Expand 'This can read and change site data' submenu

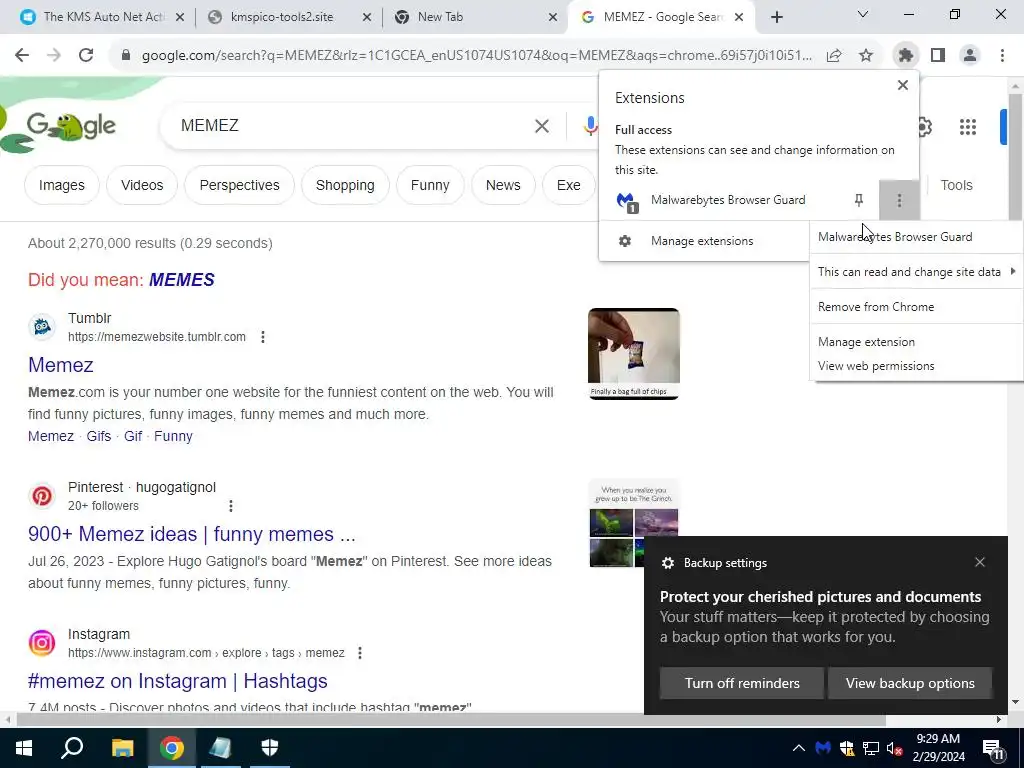point(916,272)
